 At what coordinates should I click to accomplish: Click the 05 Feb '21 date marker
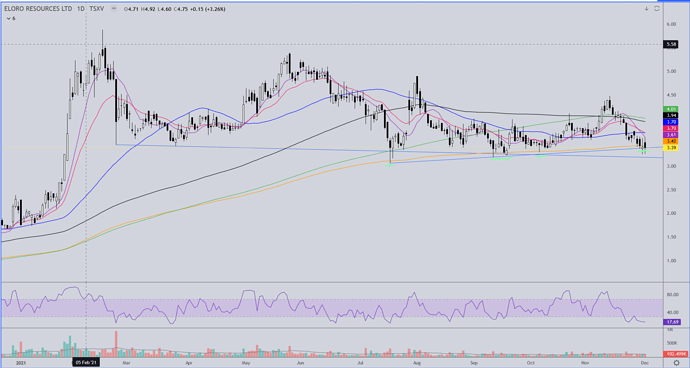86,362
